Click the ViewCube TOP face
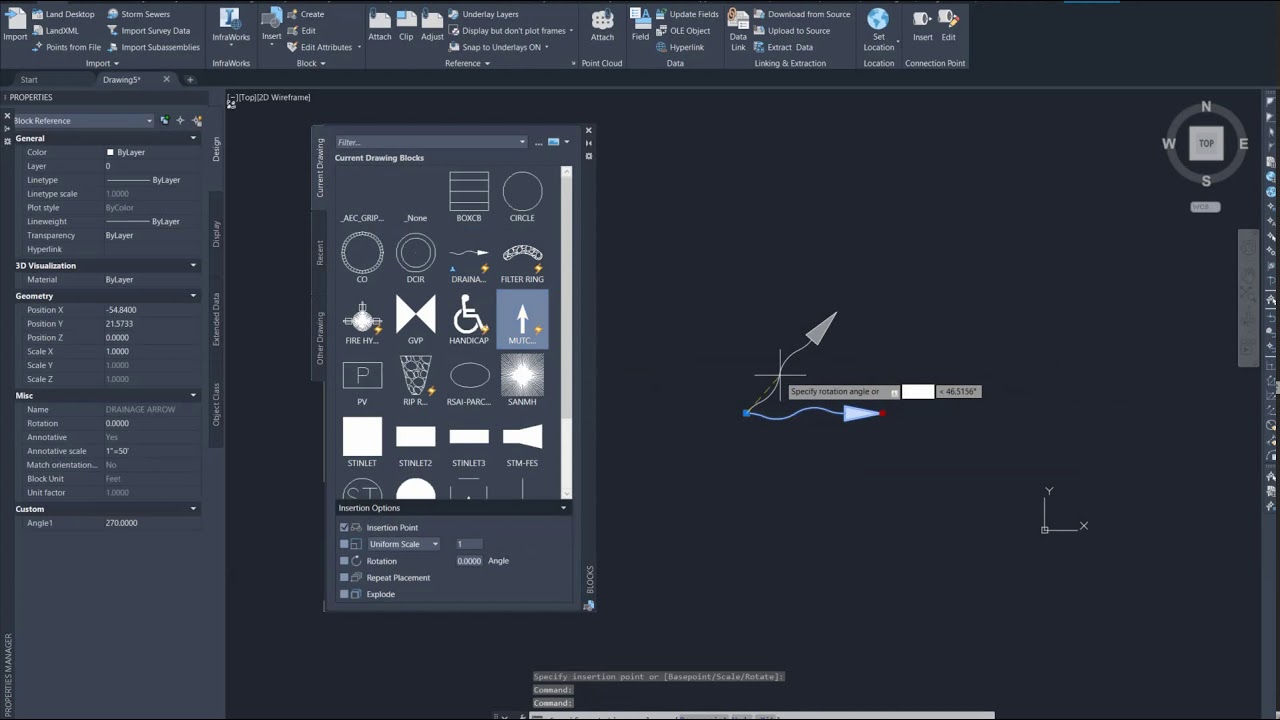The width and height of the screenshot is (1280, 720). pos(1206,143)
